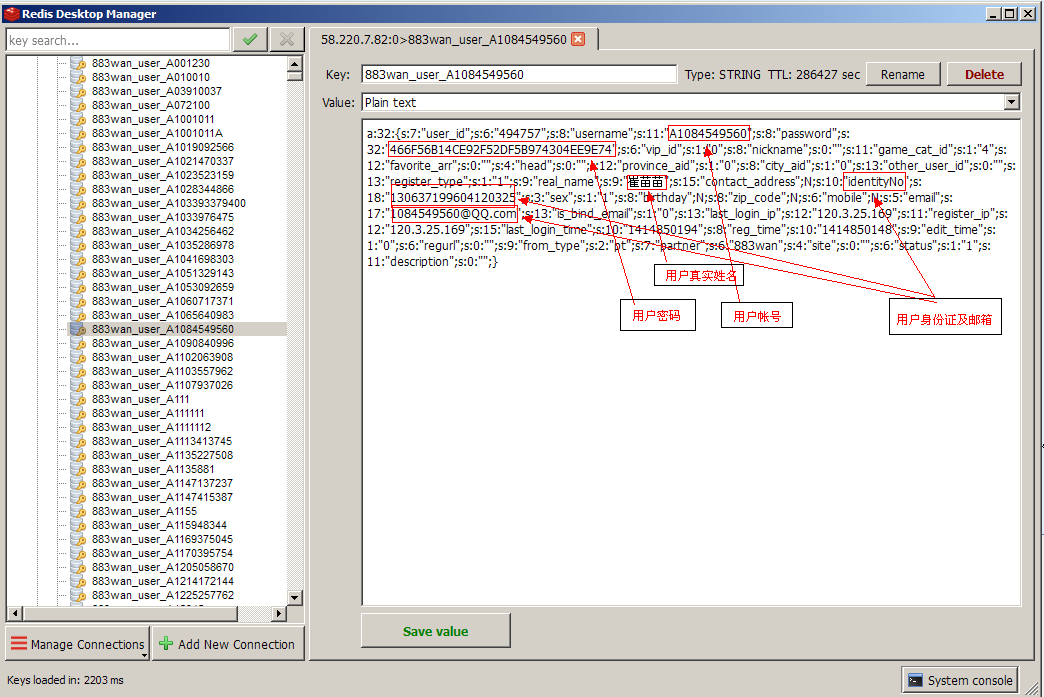Viewport: 1044px width, 697px height.
Task: Click the key tree scroll up arrow
Action: pos(295,64)
